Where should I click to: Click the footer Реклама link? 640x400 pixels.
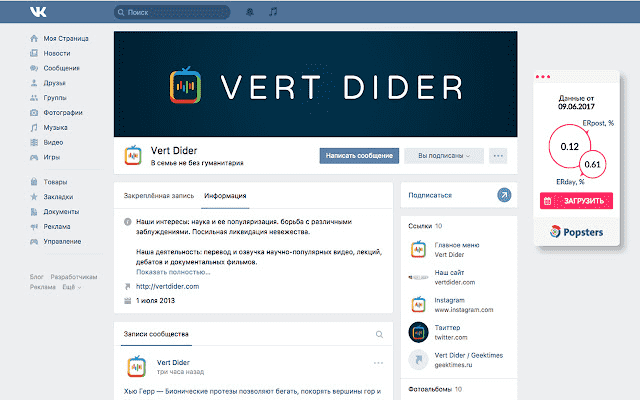pyautogui.click(x=42, y=287)
